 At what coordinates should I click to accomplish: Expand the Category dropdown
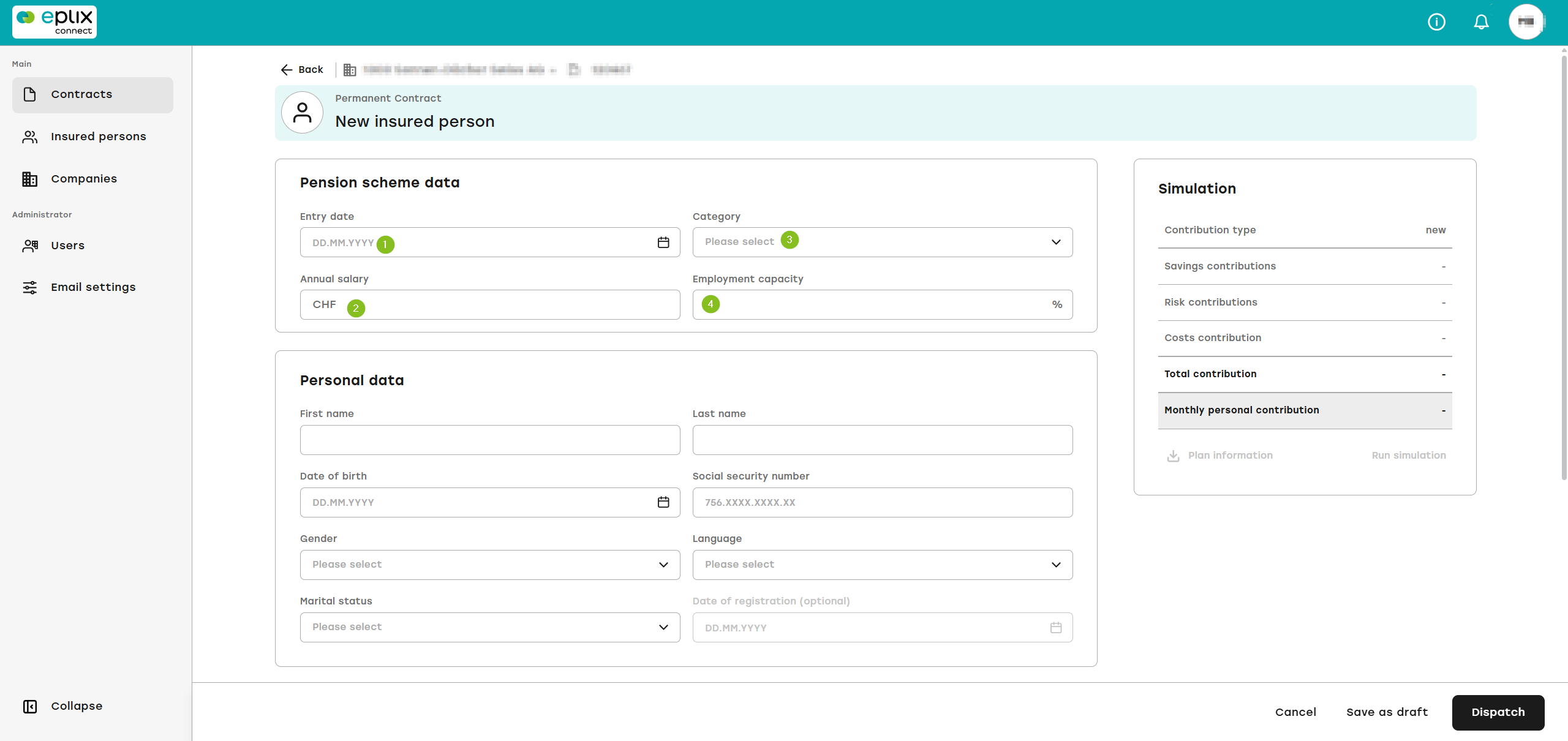pyautogui.click(x=882, y=242)
